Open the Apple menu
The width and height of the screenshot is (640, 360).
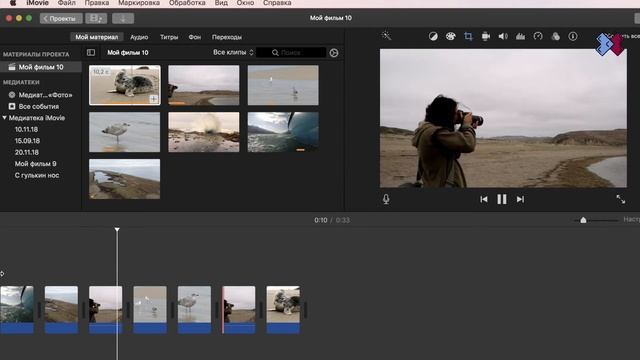coord(13,3)
